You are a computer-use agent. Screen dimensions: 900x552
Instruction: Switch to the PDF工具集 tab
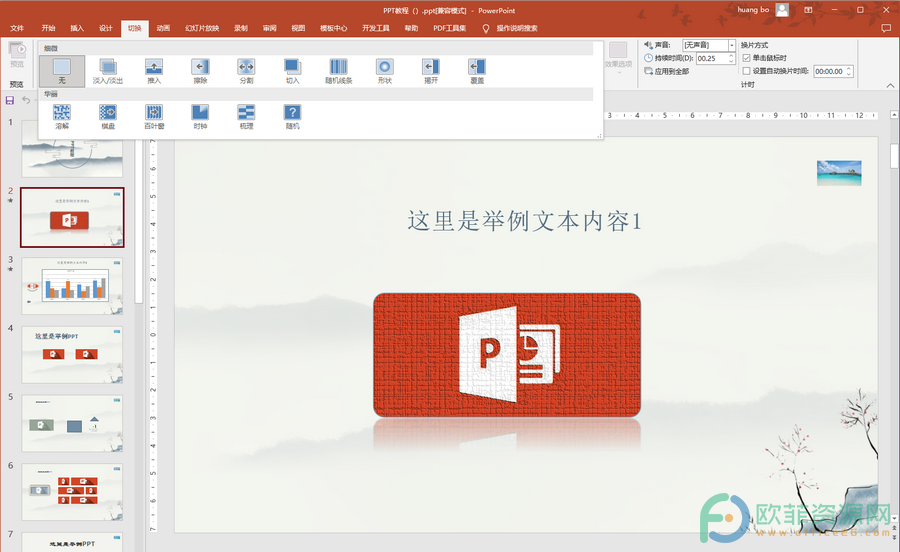pos(449,28)
